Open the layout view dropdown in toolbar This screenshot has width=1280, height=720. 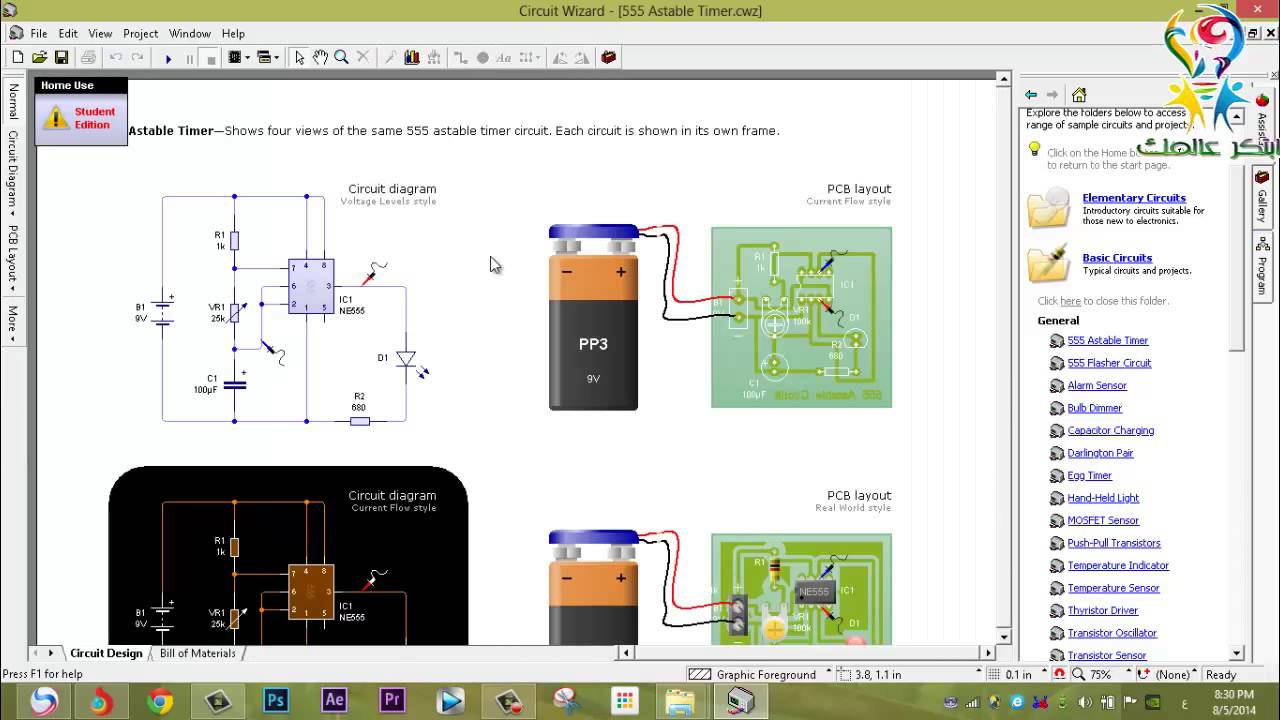(269, 58)
